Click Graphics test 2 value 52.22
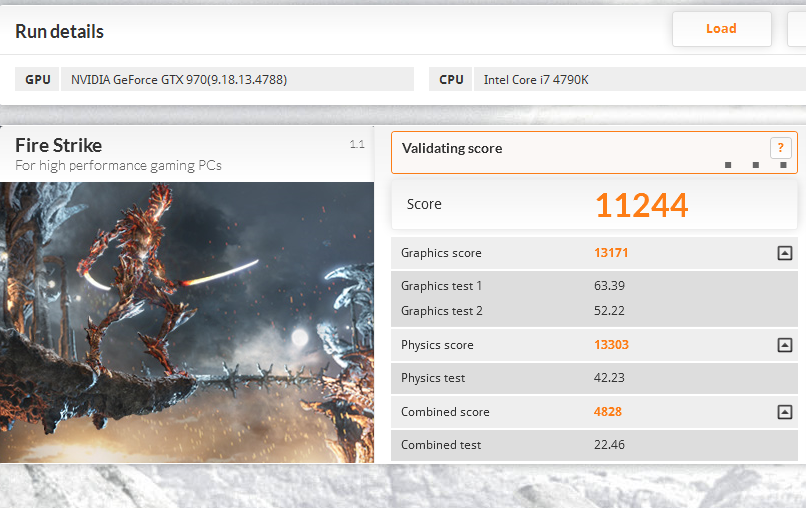Image resolution: width=806 pixels, height=508 pixels. (x=609, y=311)
